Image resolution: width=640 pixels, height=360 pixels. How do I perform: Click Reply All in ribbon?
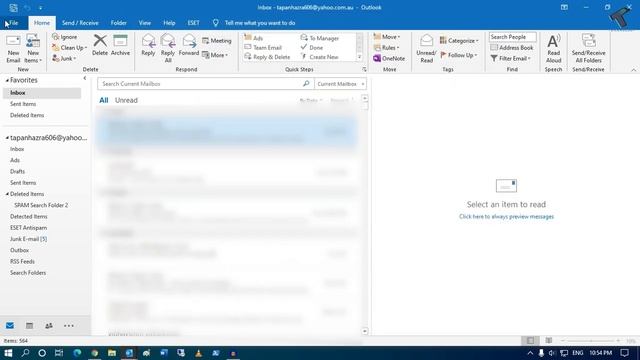pos(168,49)
